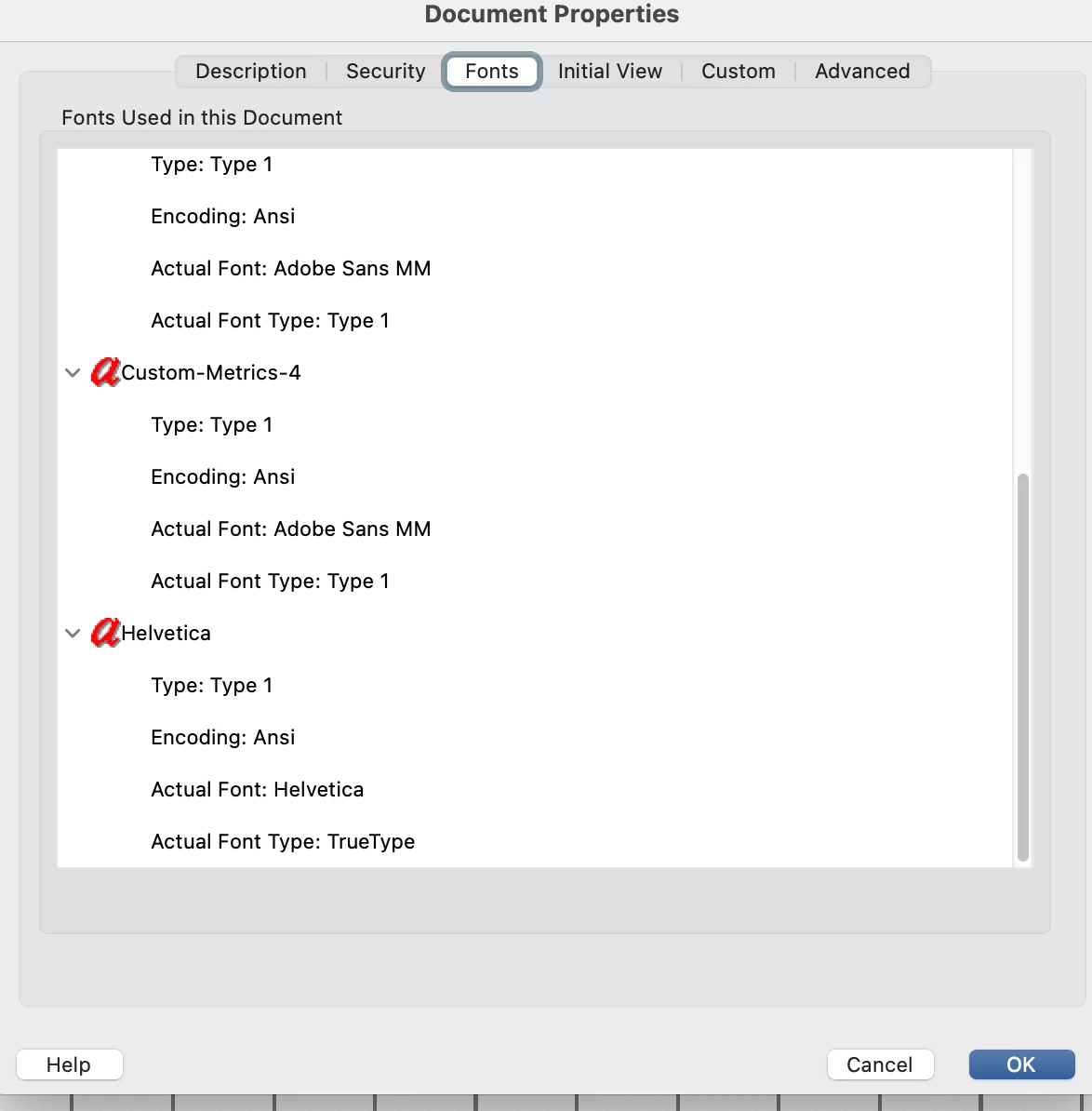Click the Helvetica font icon
This screenshot has width=1092, height=1111.
coord(105,633)
